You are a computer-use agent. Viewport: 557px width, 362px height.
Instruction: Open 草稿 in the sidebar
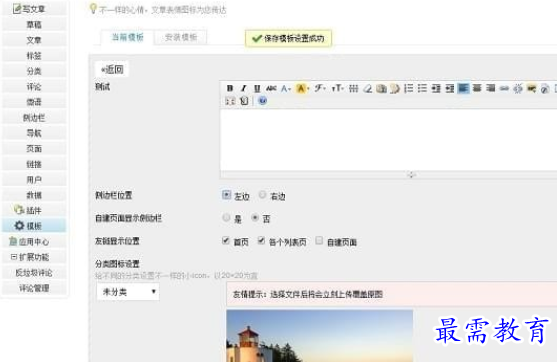point(34,25)
